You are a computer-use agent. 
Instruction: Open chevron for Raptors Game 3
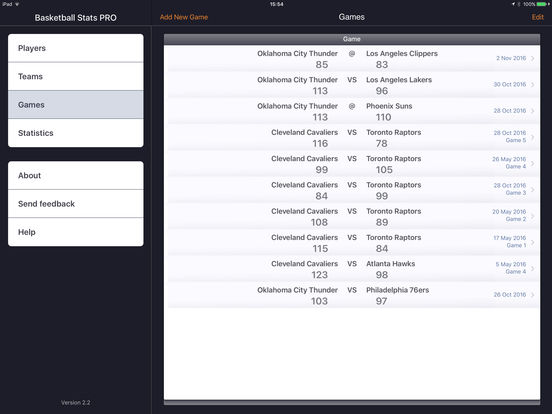point(533,190)
